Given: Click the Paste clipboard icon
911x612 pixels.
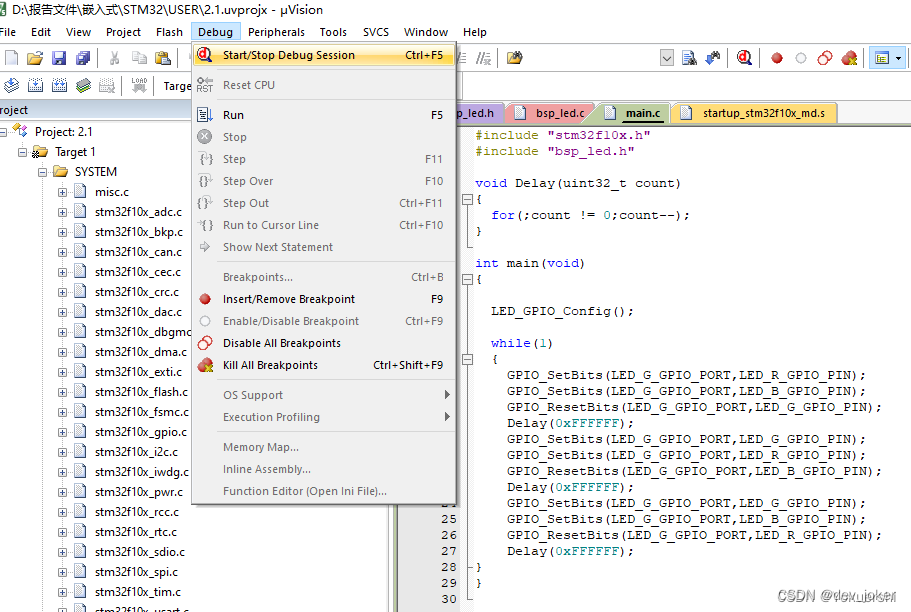Looking at the screenshot, I should point(163,58).
